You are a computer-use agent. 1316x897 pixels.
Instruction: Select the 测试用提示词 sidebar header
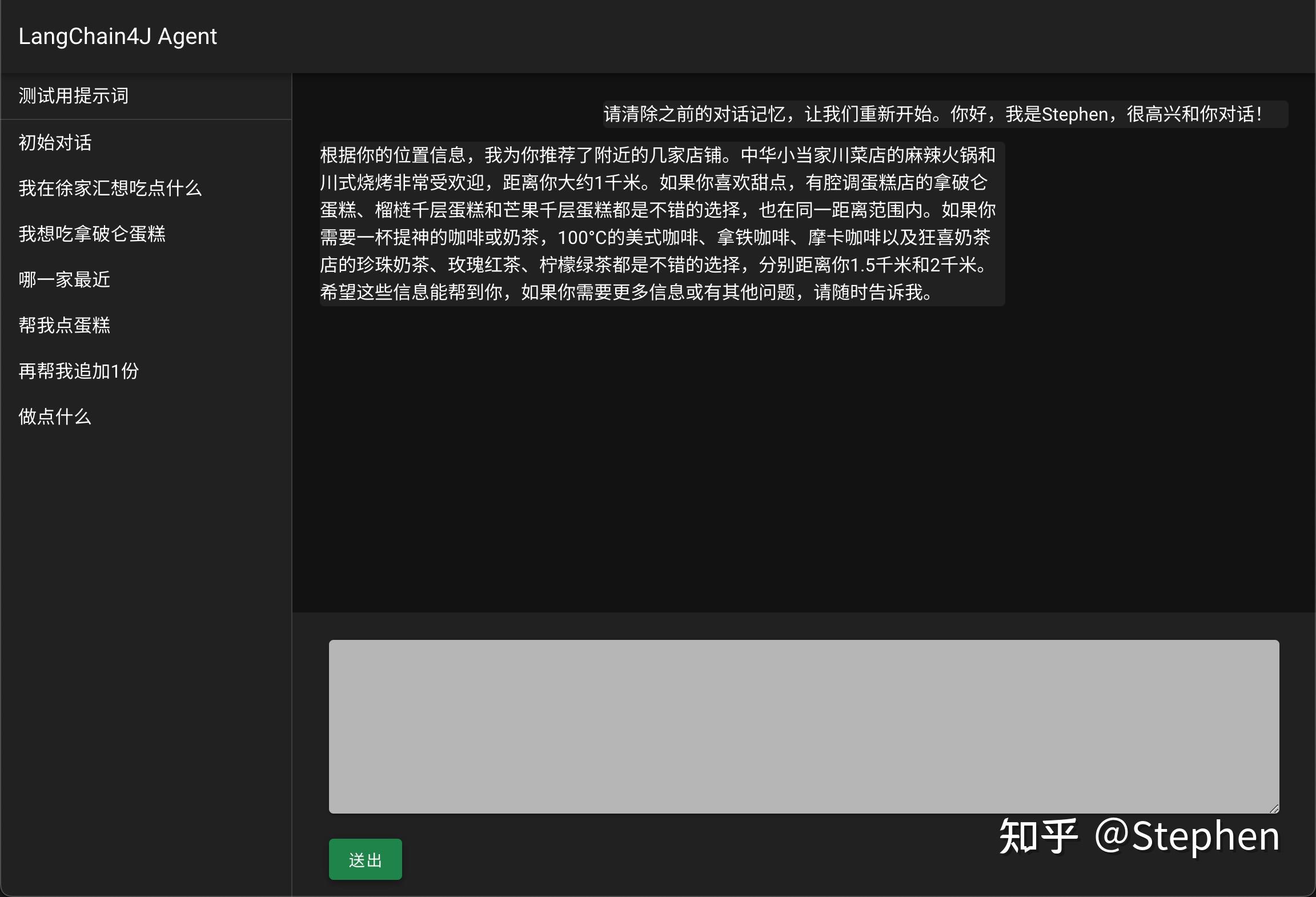(x=73, y=95)
